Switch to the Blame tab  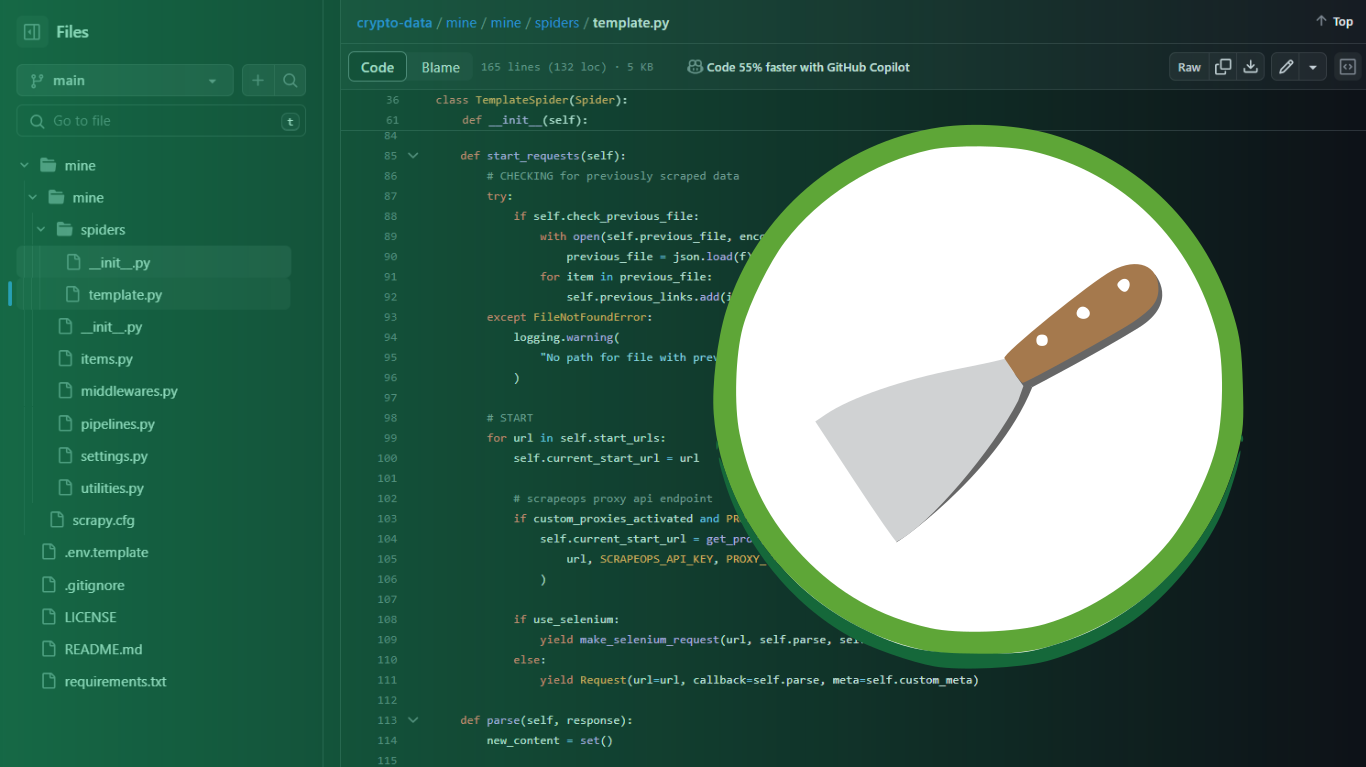click(441, 67)
